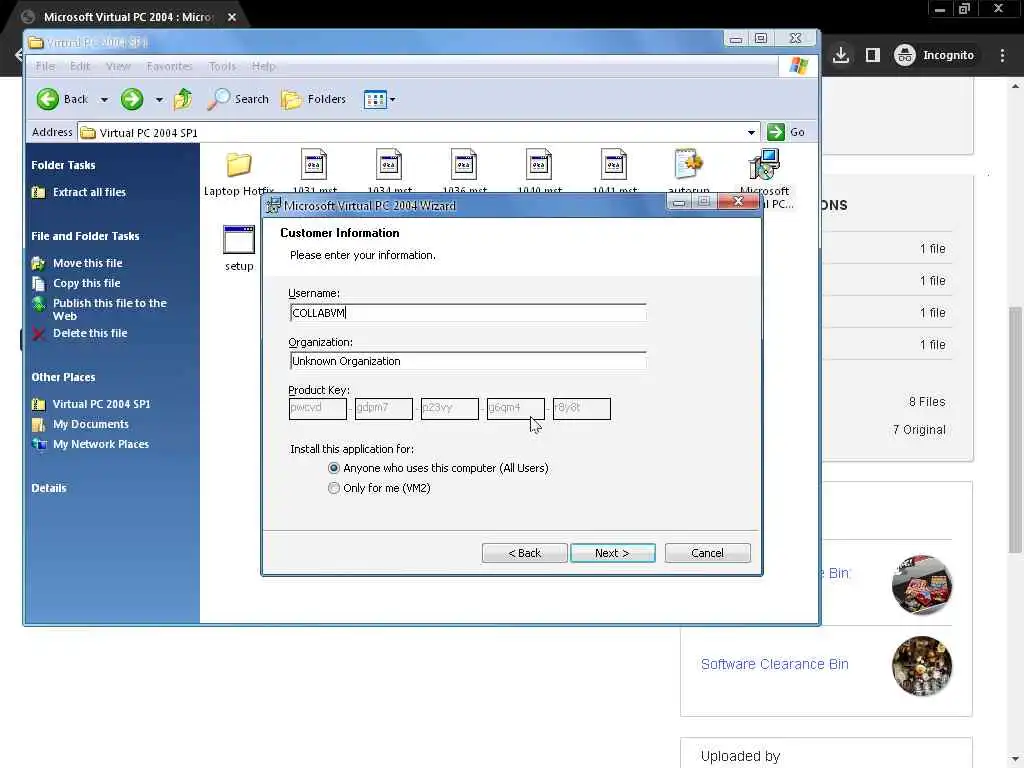Viewport: 1024px width, 768px height.
Task: Open the File menu in Explorer
Action: coord(45,66)
